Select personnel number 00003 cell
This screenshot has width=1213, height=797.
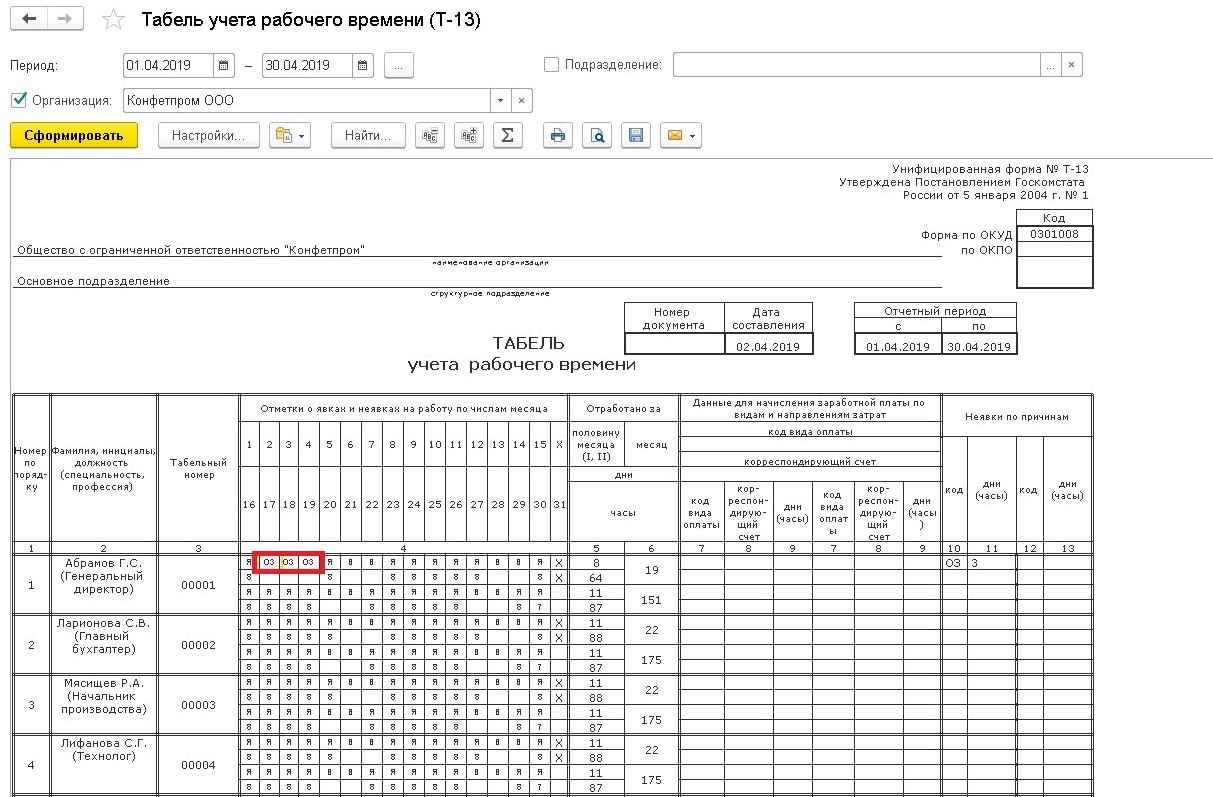[198, 705]
